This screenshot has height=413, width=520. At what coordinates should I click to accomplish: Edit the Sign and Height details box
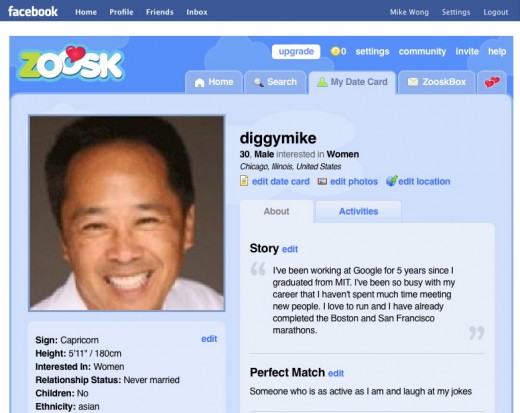209,339
